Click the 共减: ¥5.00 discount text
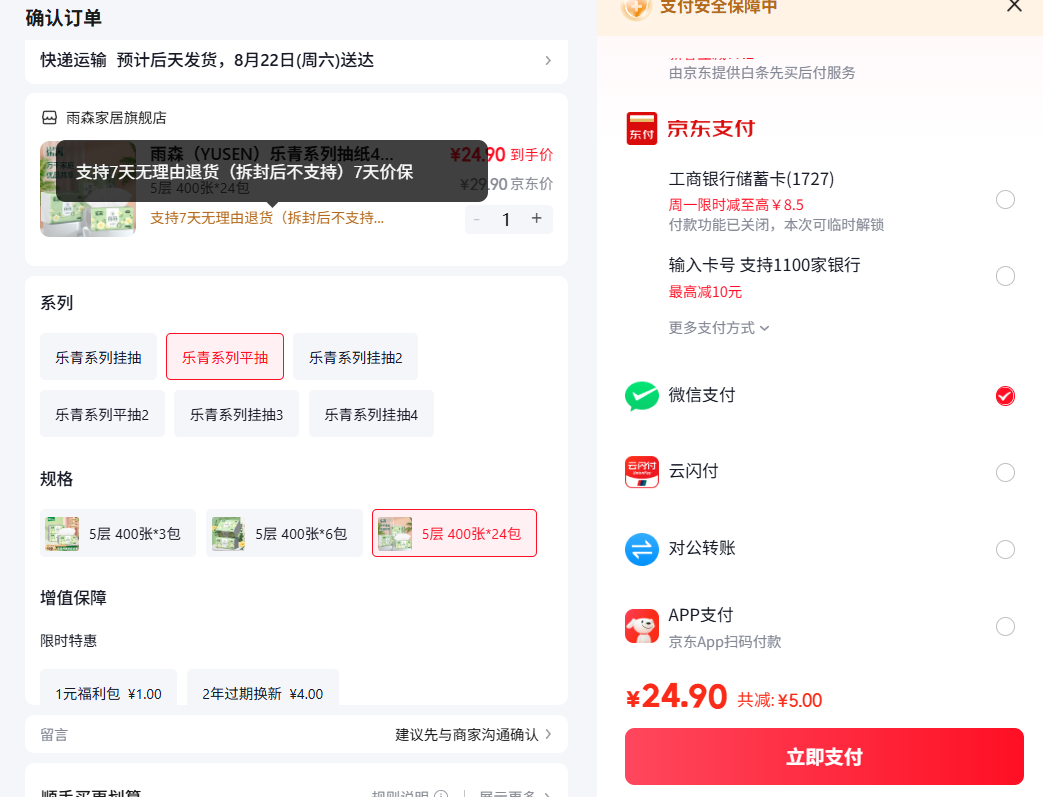This screenshot has height=797, width=1043. coord(780,700)
